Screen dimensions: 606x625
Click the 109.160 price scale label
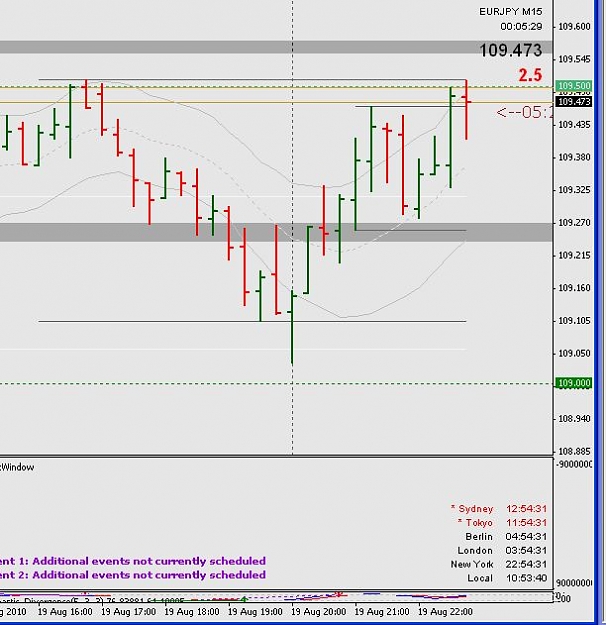click(x=574, y=288)
